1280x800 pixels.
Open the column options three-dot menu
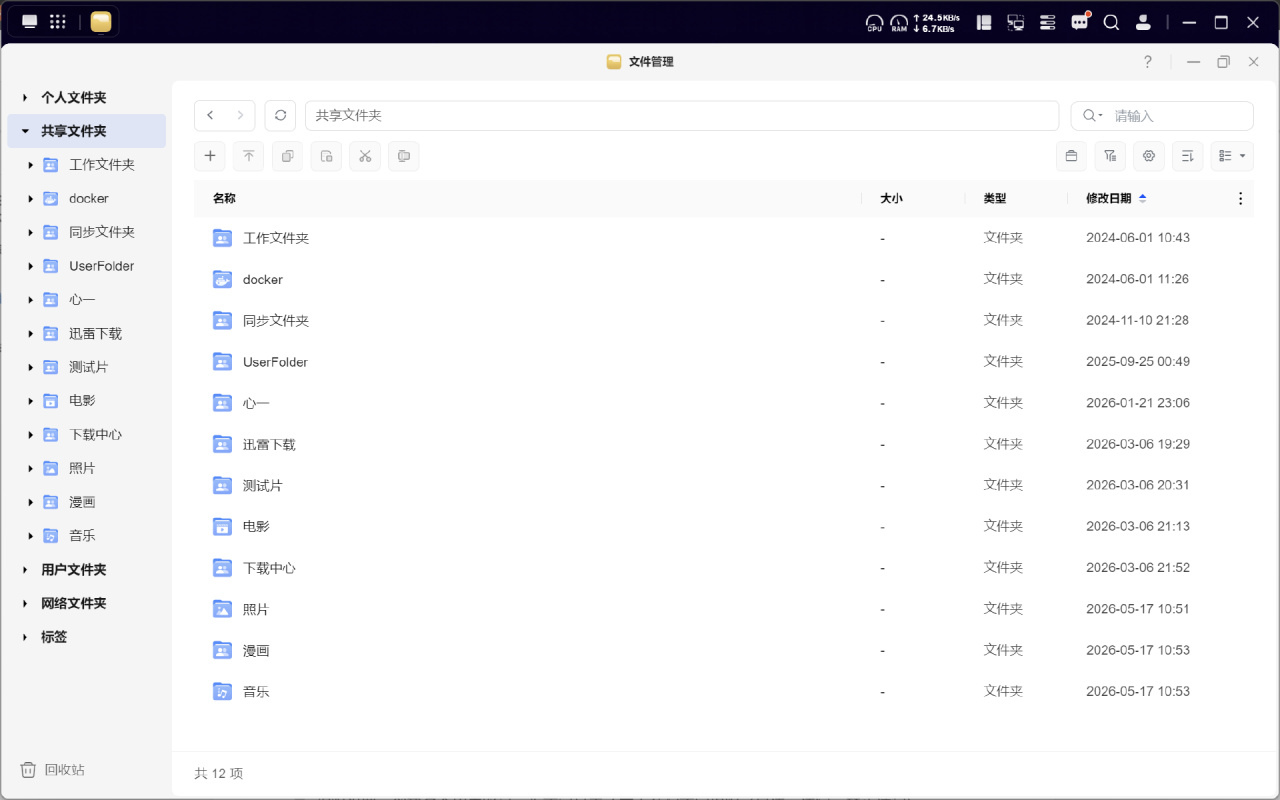pos(1241,198)
